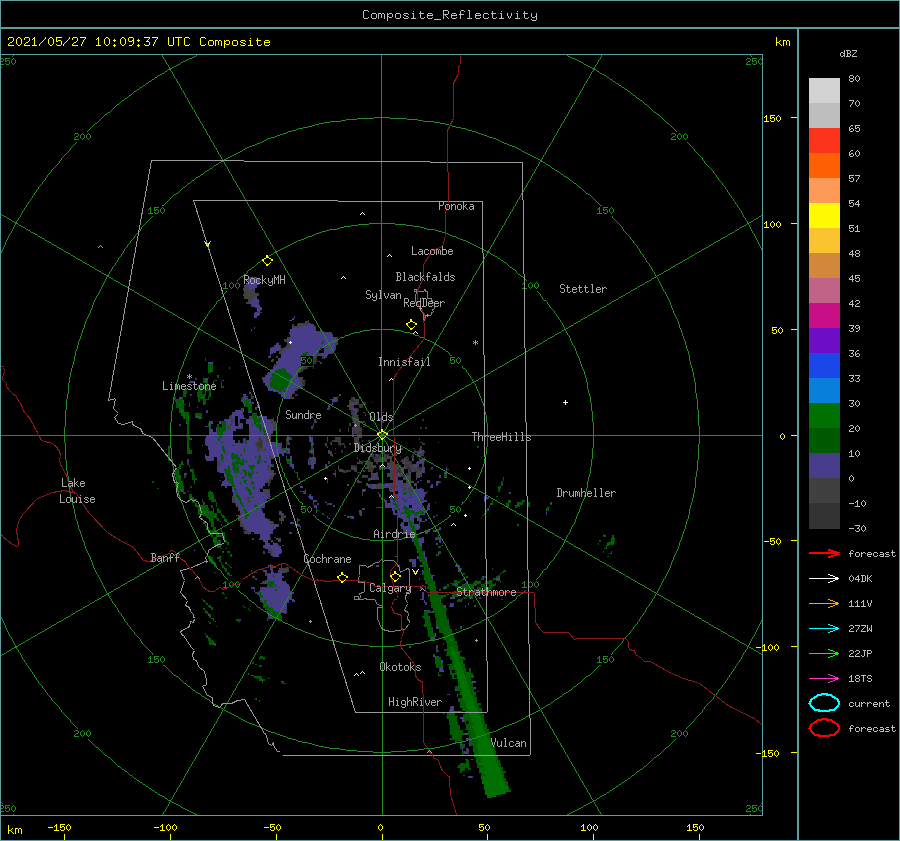Click the Limestone label
900x841 pixels.
[x=189, y=386]
